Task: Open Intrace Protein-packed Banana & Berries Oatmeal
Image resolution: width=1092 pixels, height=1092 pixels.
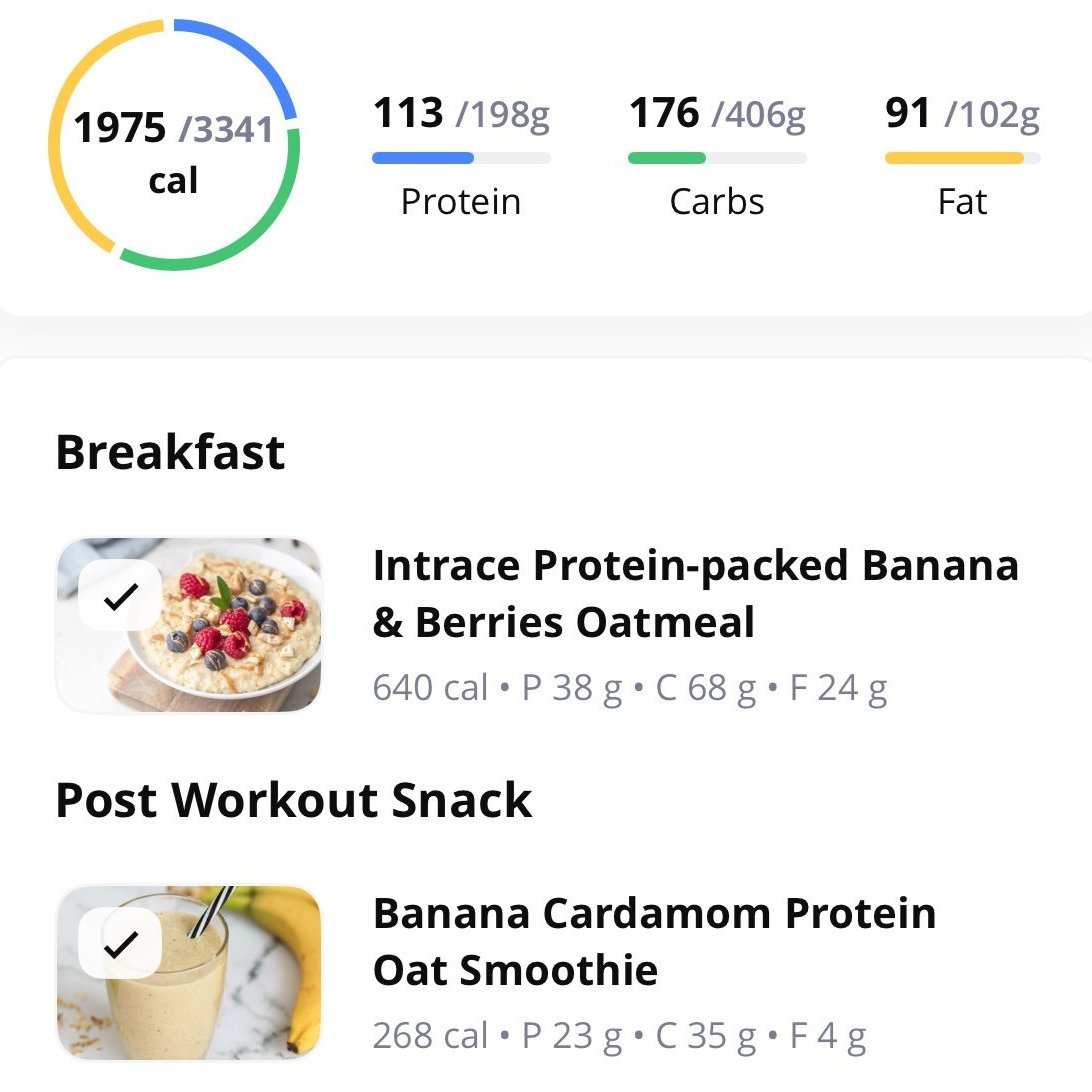Action: (695, 594)
